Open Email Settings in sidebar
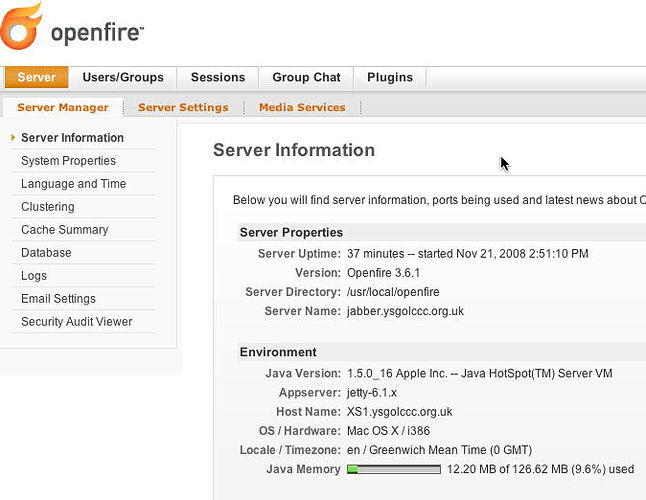Screen dimensions: 646x500 tap(58, 299)
